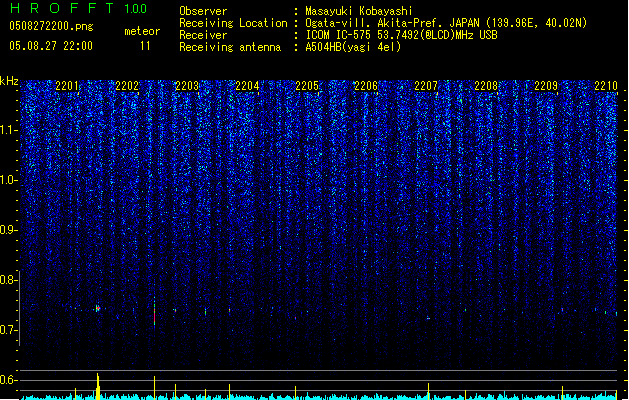Viewport: 629px width, 400px height.
Task: Click the 2203 time marker
Action: (187, 86)
